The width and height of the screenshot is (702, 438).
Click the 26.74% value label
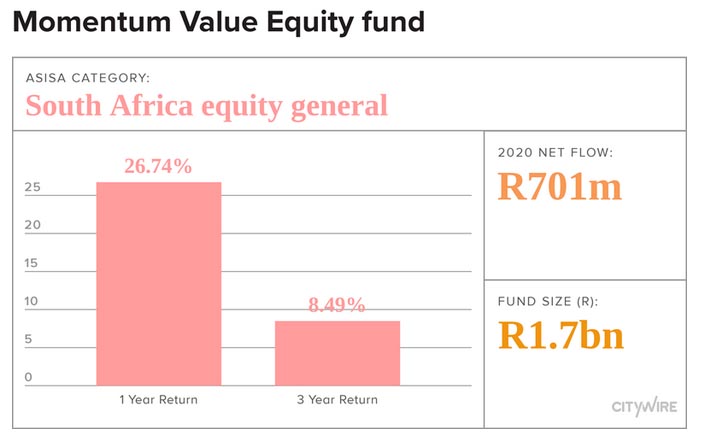pos(158,166)
